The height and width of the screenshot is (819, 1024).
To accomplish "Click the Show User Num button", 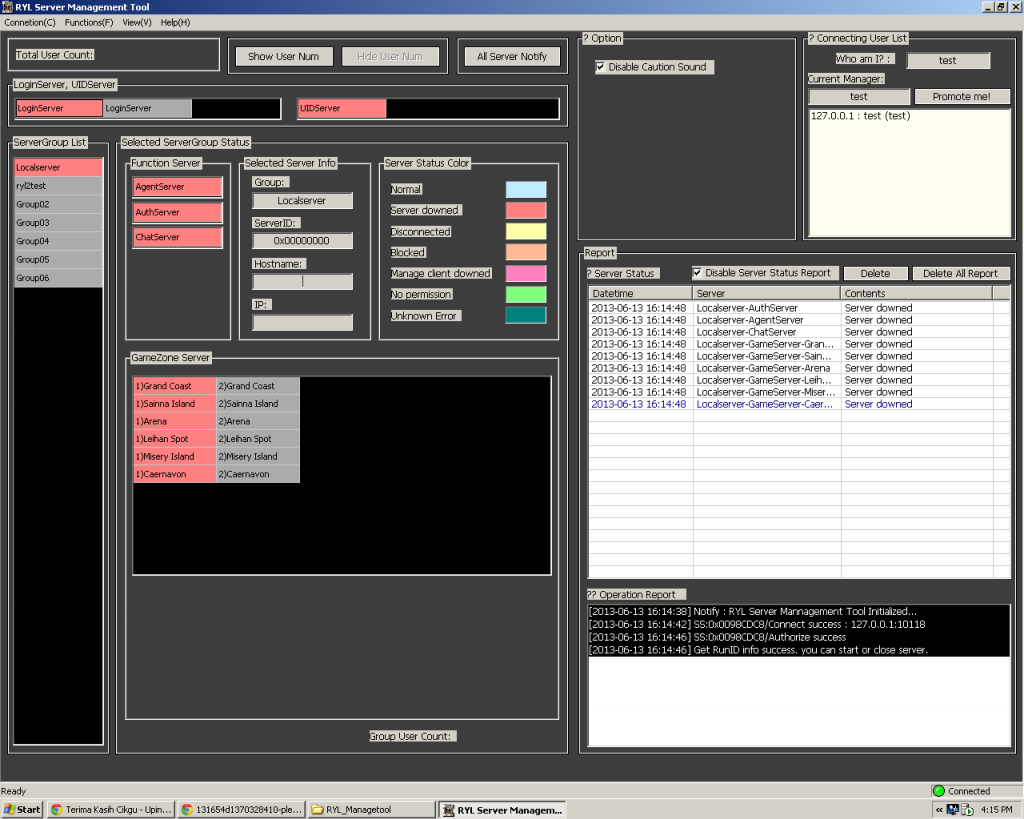I will 283,57.
